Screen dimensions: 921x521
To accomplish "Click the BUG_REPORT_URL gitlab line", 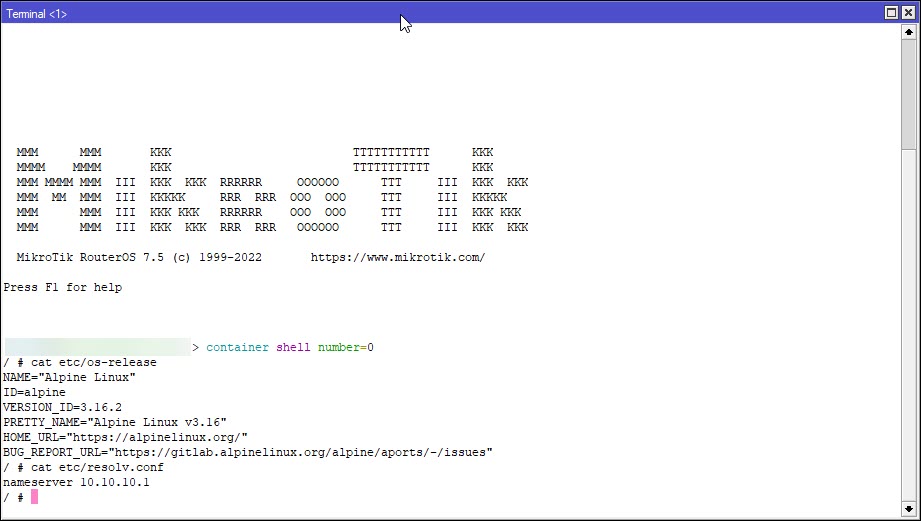I will tap(247, 452).
